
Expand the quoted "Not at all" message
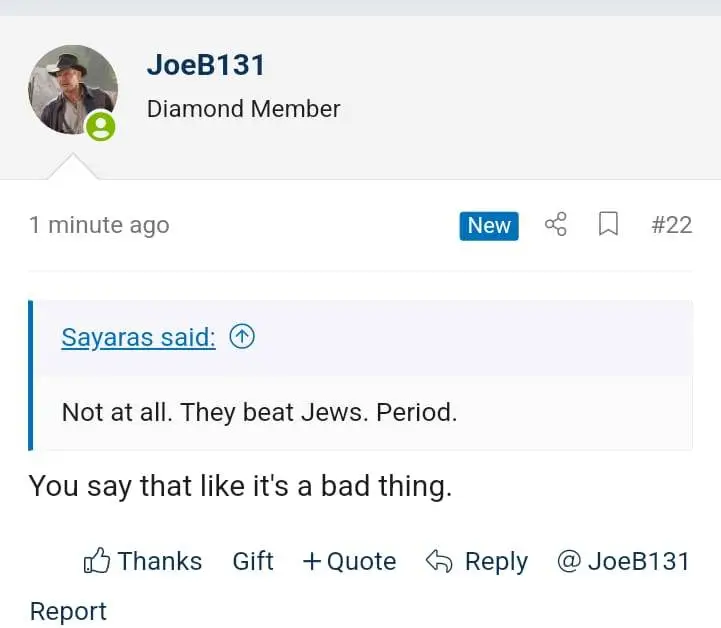coord(259,411)
